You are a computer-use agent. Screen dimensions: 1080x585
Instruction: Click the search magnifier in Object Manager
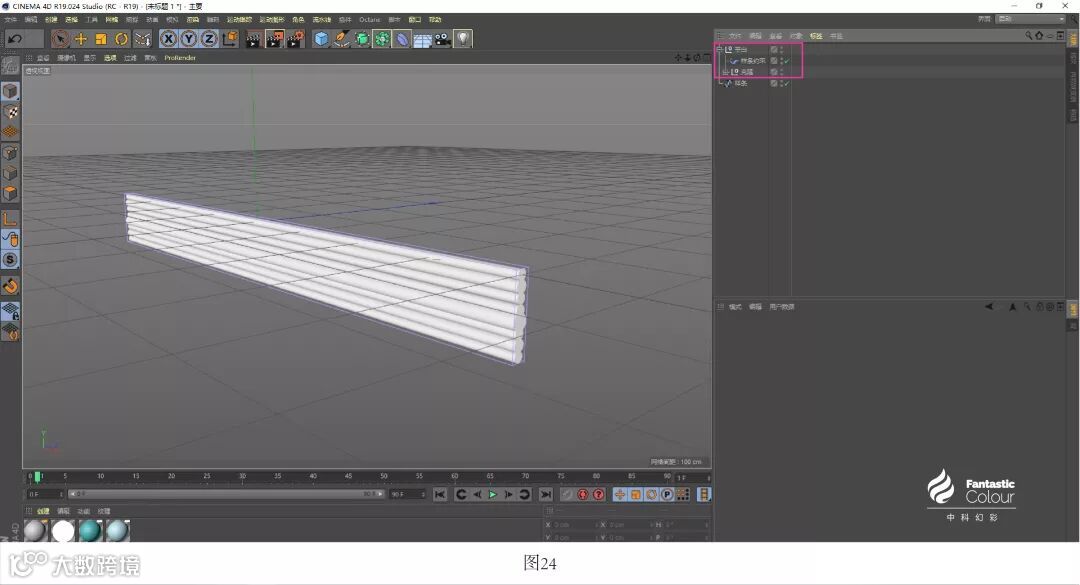[1028, 35]
